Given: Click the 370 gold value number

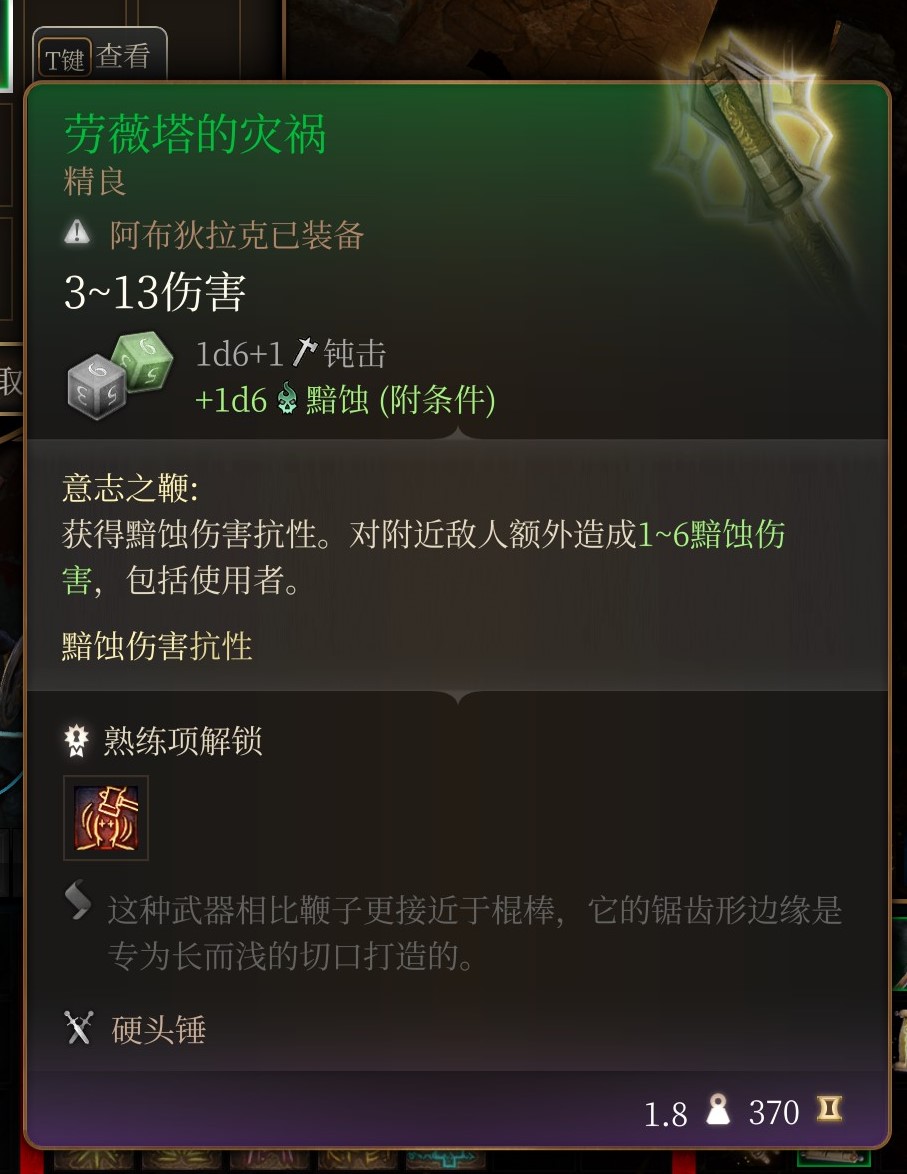Looking at the screenshot, I should click(x=774, y=1113).
